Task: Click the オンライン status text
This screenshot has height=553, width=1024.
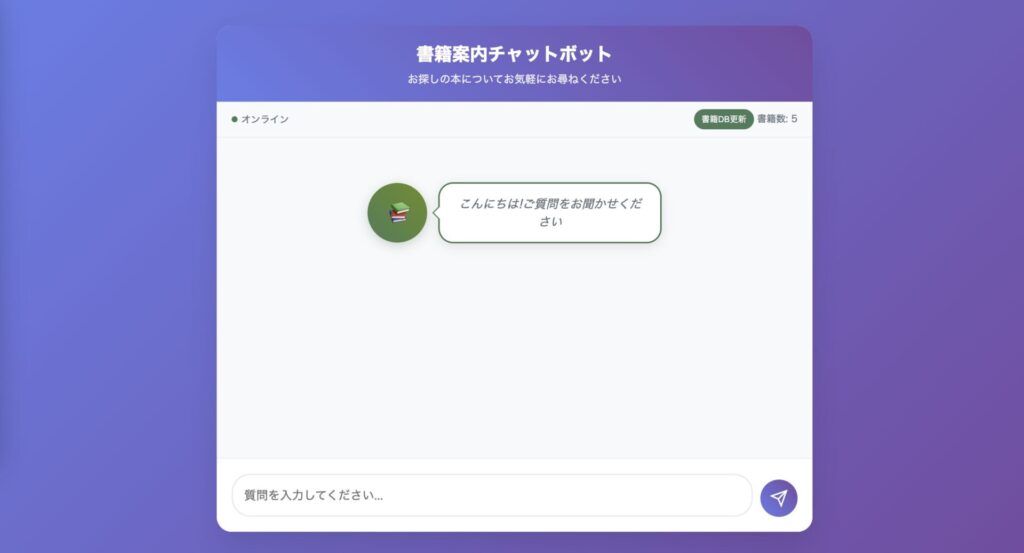Action: [x=264, y=119]
